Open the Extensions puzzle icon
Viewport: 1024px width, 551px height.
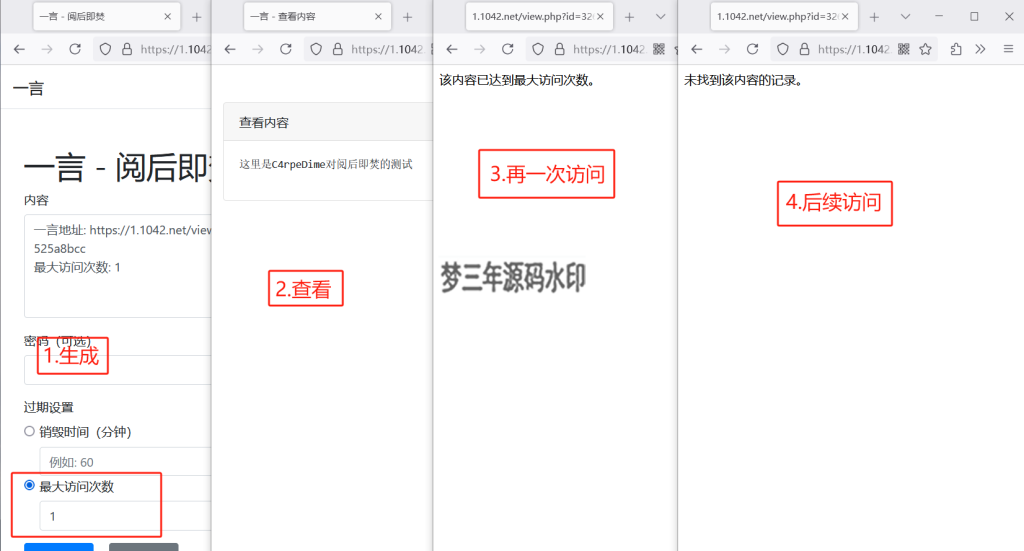956,49
